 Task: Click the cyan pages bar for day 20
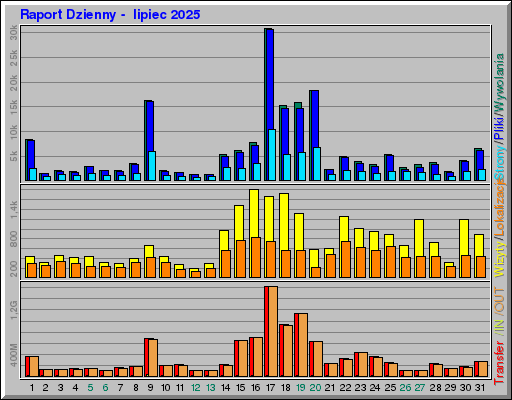pyautogui.click(x=317, y=164)
